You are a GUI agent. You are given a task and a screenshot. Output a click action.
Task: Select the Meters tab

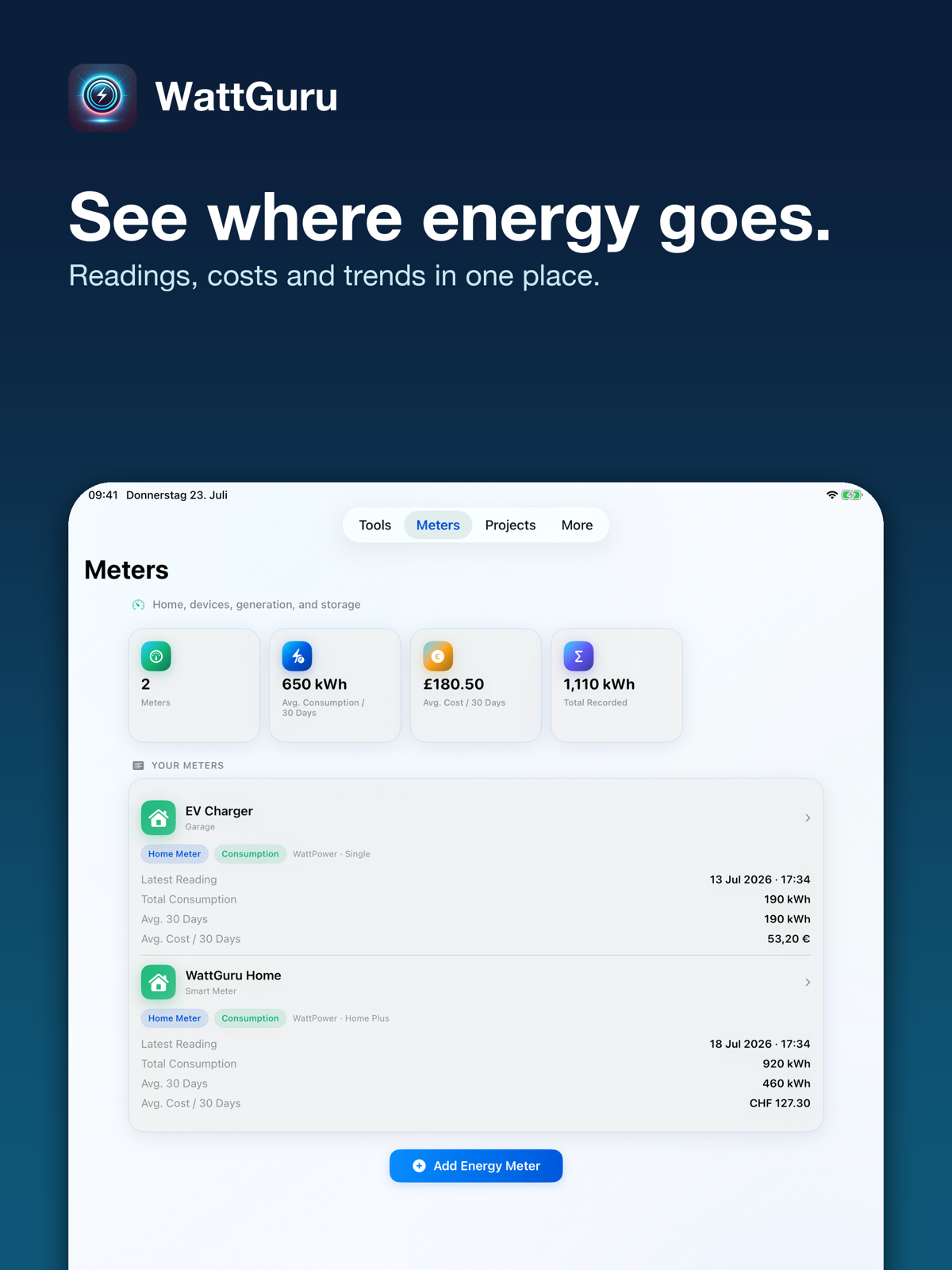[x=438, y=525]
